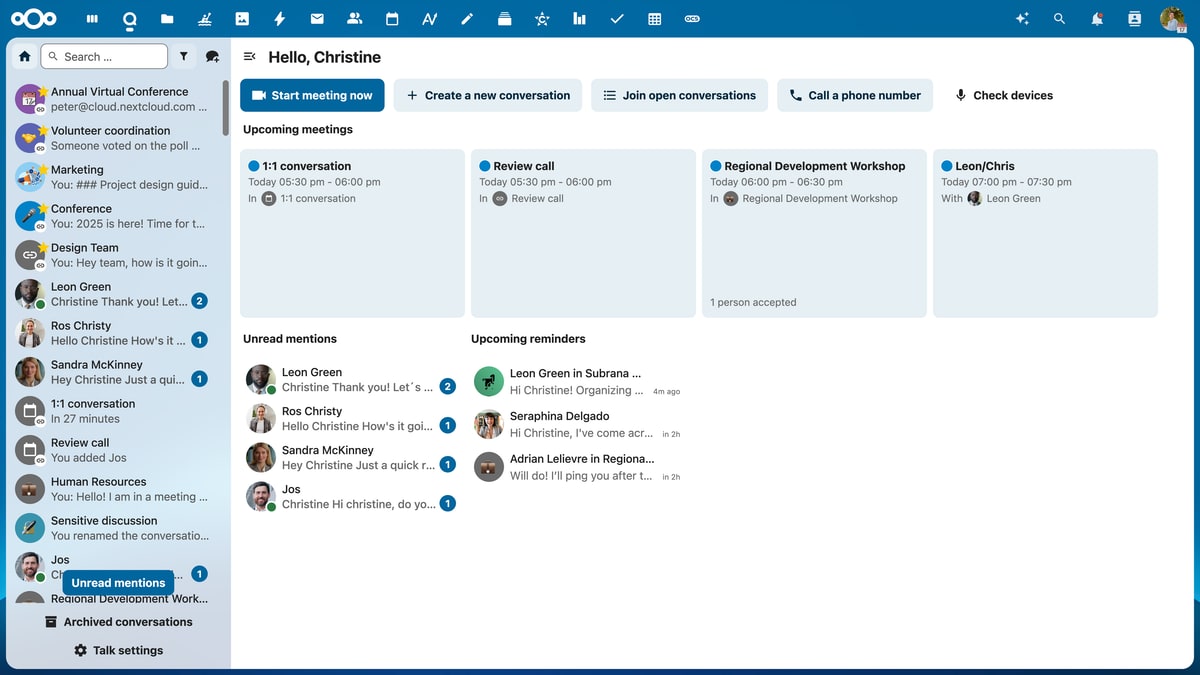Viewport: 1200px width, 675px height.
Task: Click the new conversation chat-plus icon
Action: [212, 57]
